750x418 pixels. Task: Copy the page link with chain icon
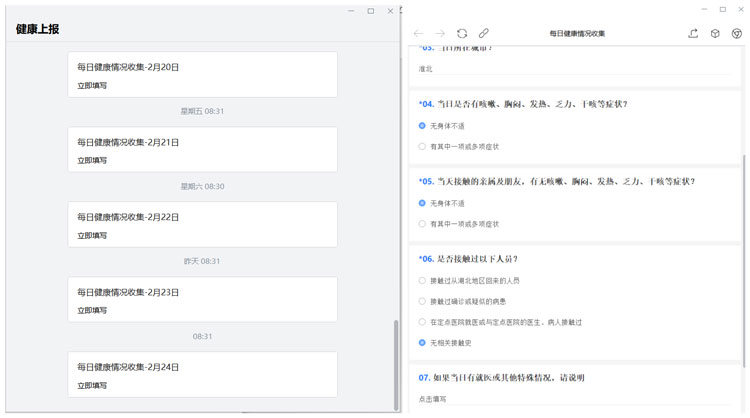pos(484,33)
